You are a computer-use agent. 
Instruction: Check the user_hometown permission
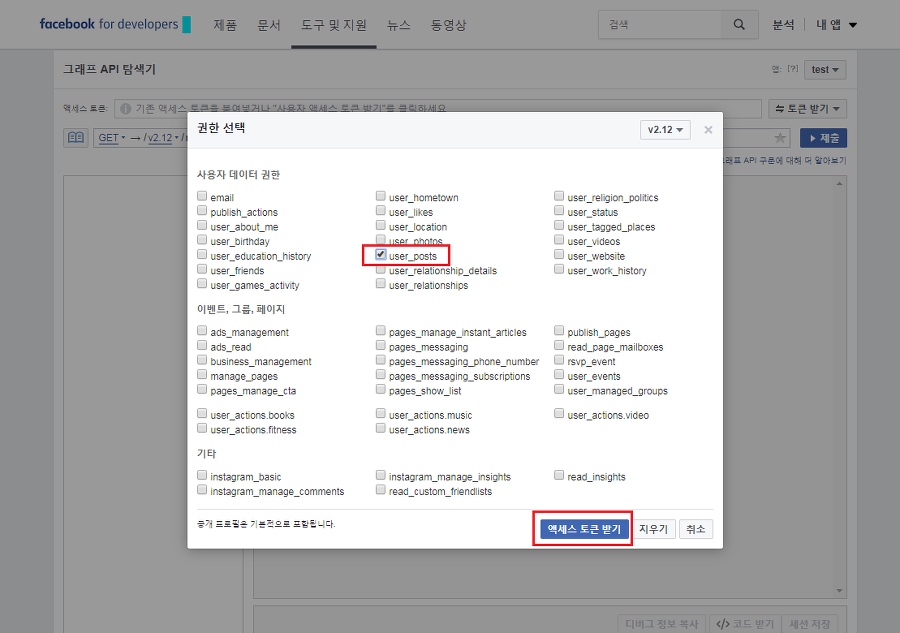pyautogui.click(x=381, y=196)
